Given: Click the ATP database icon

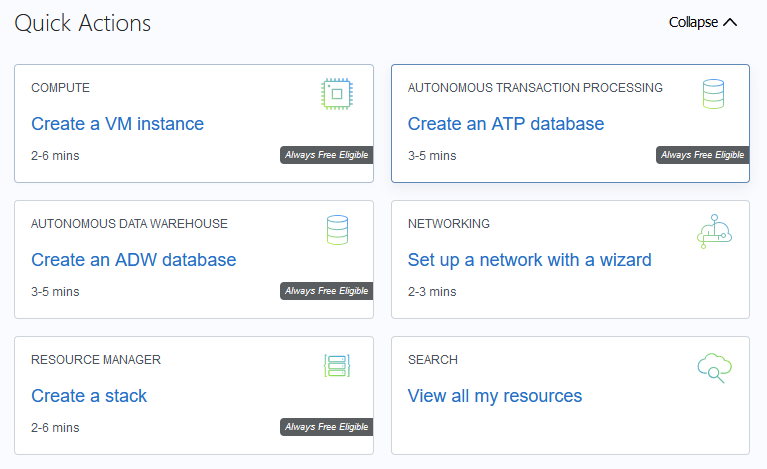Looking at the screenshot, I should [713, 94].
